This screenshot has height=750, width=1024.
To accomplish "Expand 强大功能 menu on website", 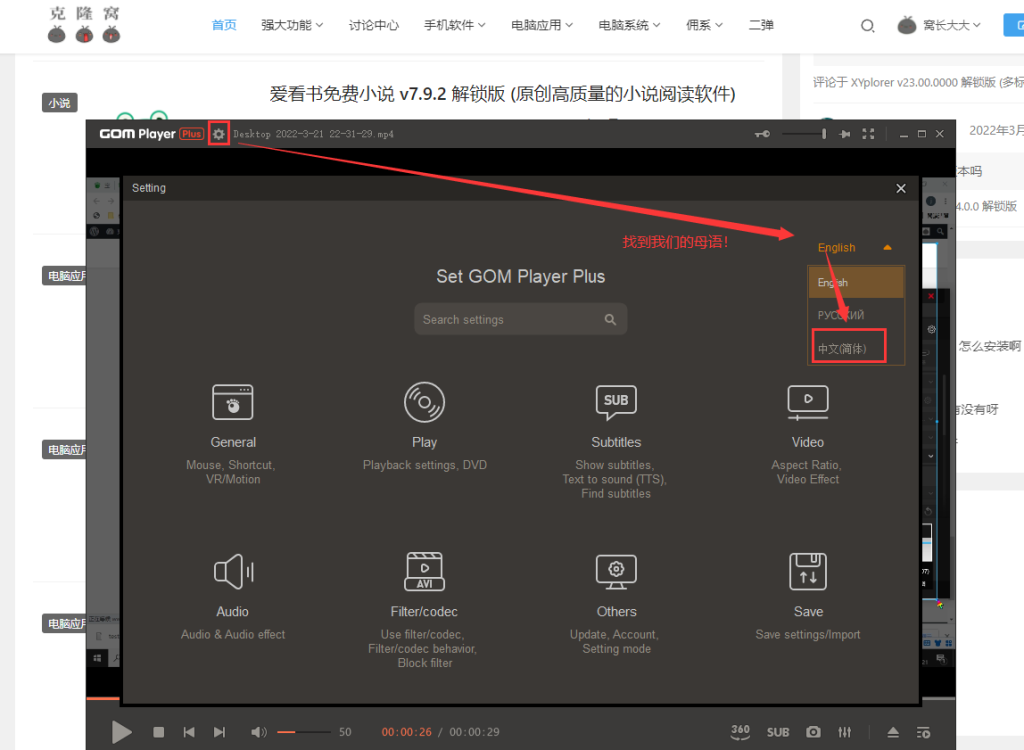I will [292, 25].
